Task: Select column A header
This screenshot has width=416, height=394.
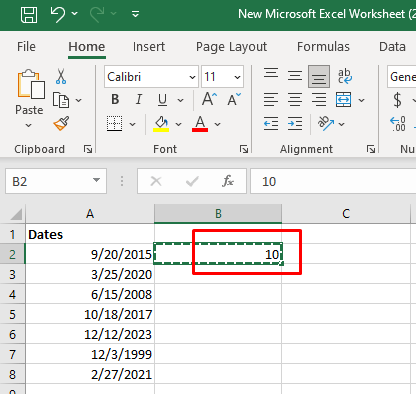Action: click(90, 214)
